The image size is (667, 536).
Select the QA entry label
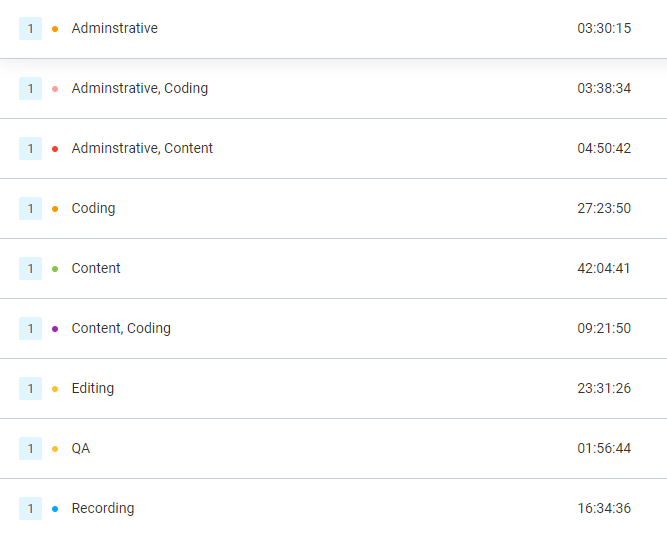(81, 448)
